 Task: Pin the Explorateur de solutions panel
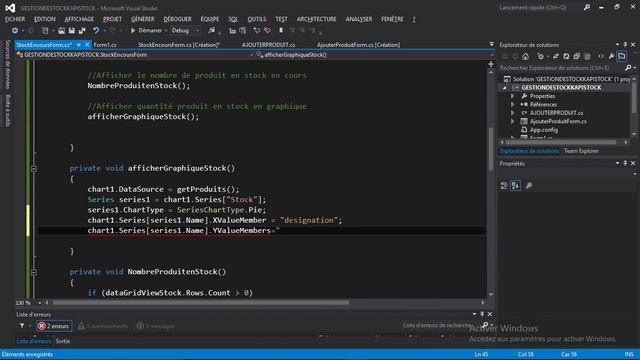(625, 44)
